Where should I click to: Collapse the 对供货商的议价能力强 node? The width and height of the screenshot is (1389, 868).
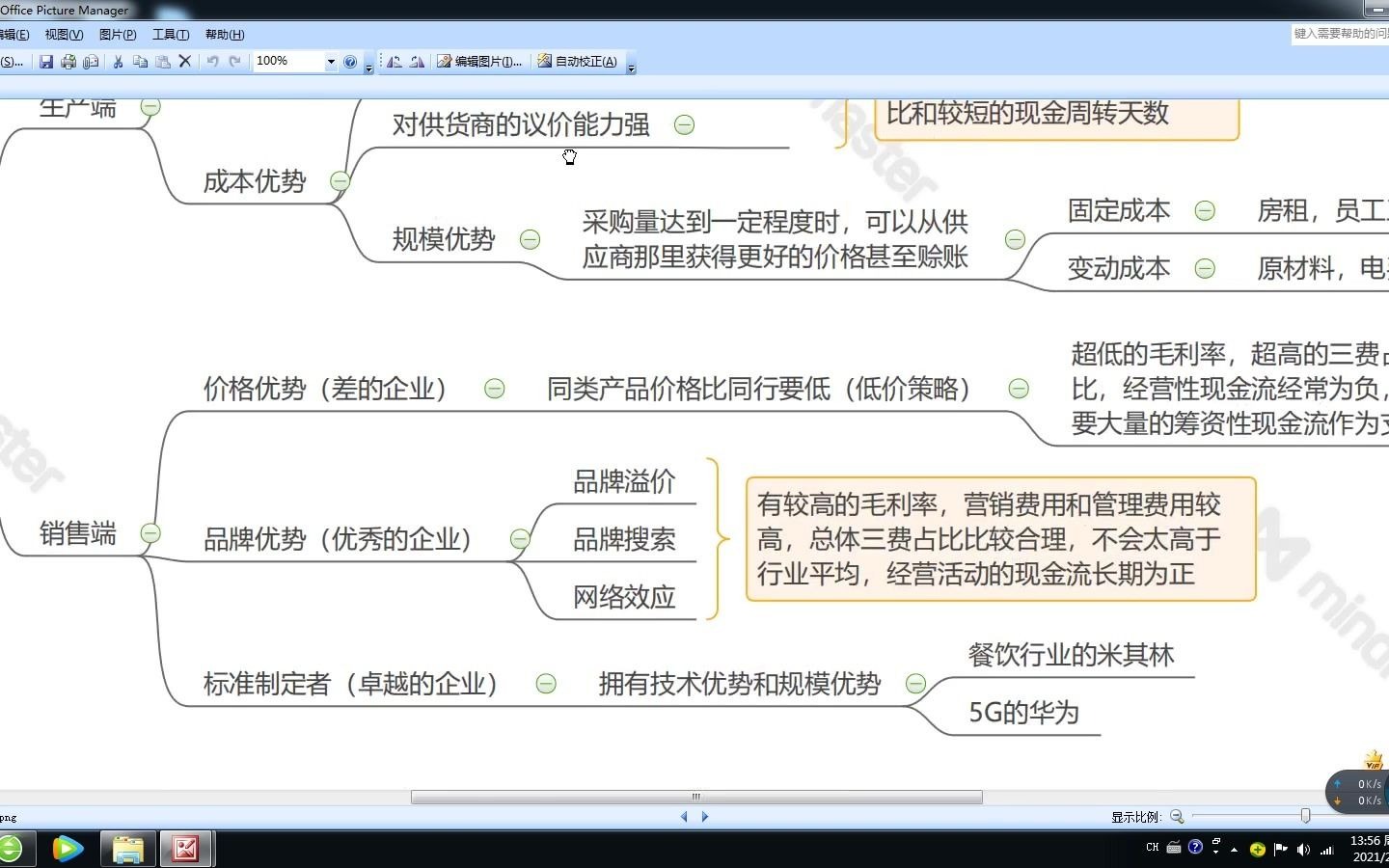685,124
